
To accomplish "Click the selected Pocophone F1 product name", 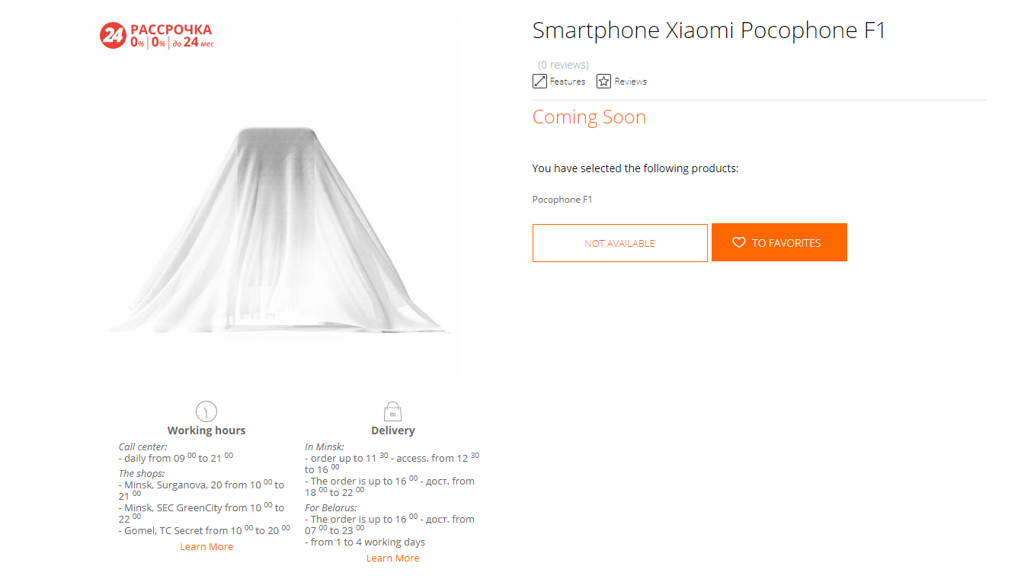I will (562, 199).
